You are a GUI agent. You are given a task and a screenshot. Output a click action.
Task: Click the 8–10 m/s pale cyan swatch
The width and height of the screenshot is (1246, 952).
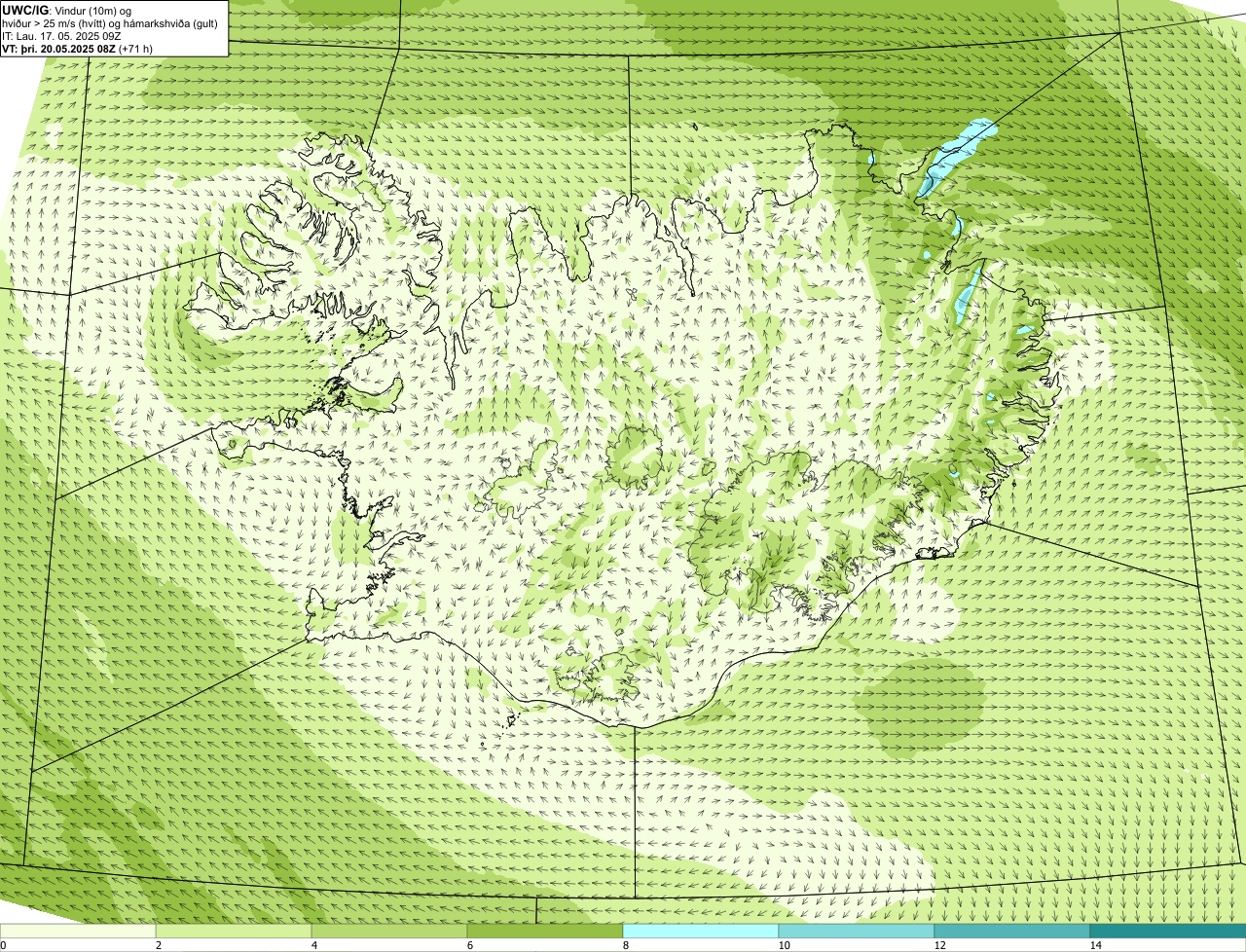pos(701,931)
